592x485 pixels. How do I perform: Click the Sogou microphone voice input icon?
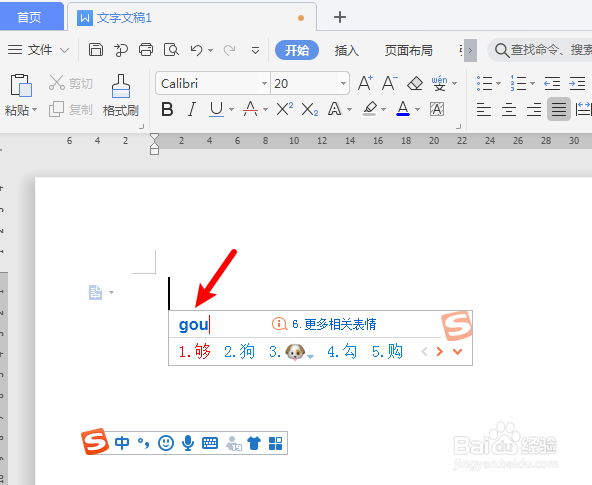click(188, 443)
